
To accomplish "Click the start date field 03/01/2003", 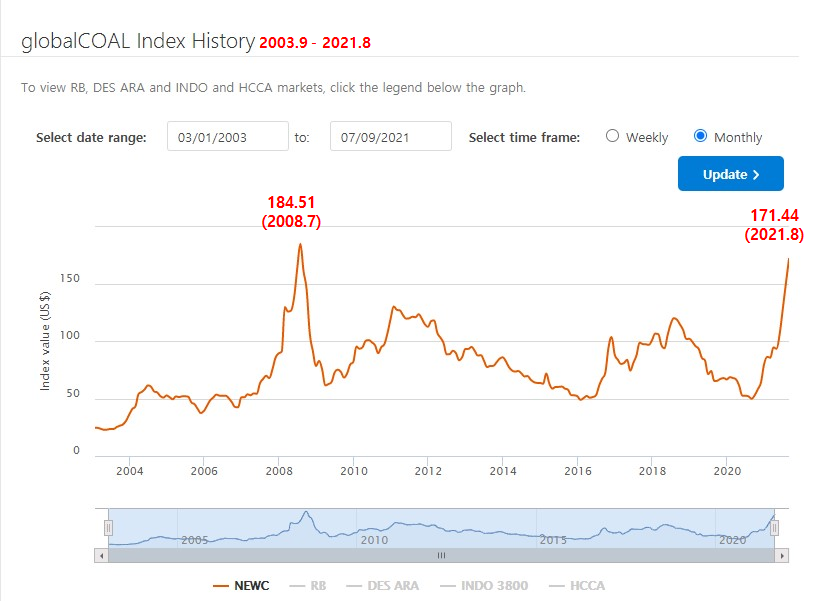I will tap(228, 136).
